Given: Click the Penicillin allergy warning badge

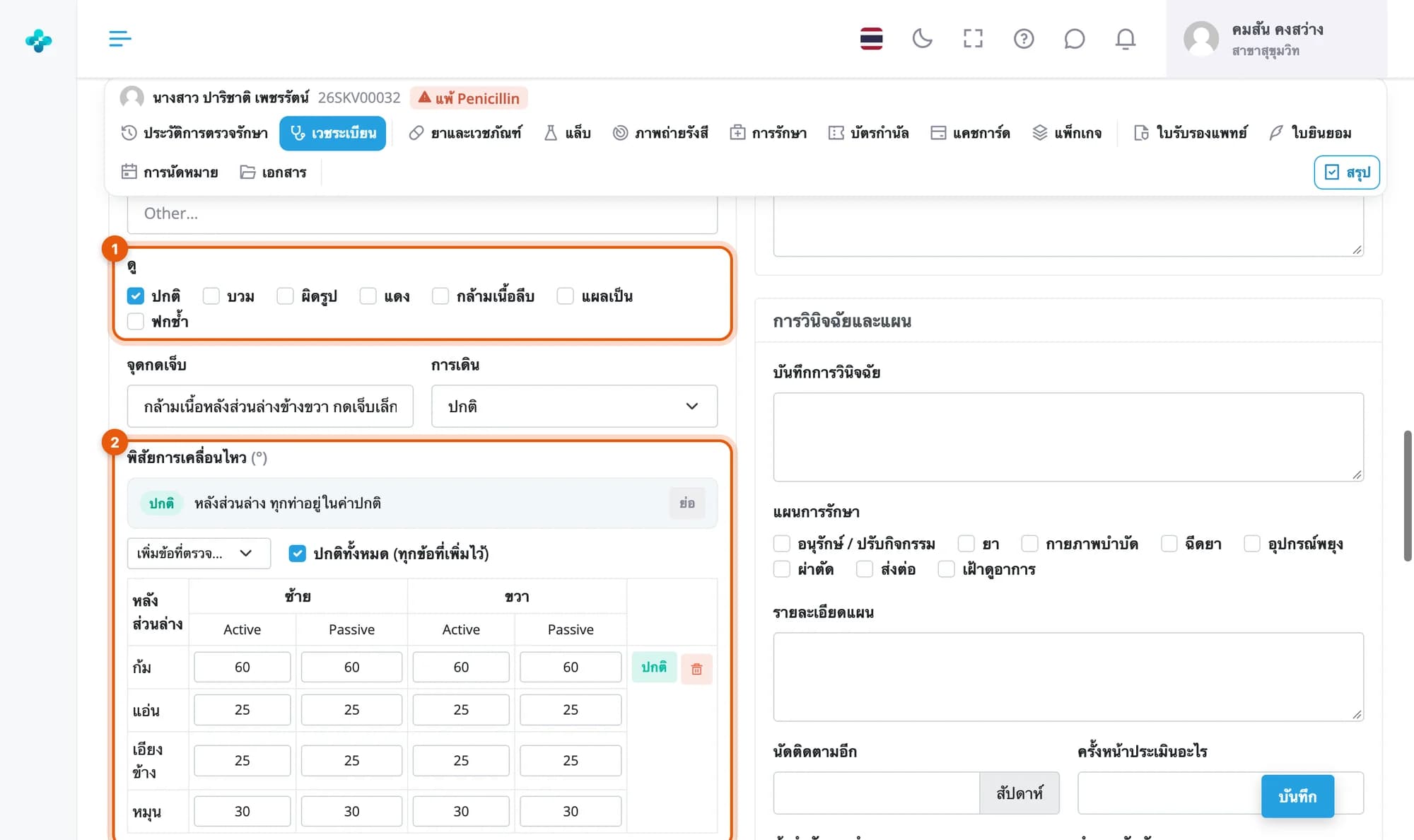Looking at the screenshot, I should (469, 98).
